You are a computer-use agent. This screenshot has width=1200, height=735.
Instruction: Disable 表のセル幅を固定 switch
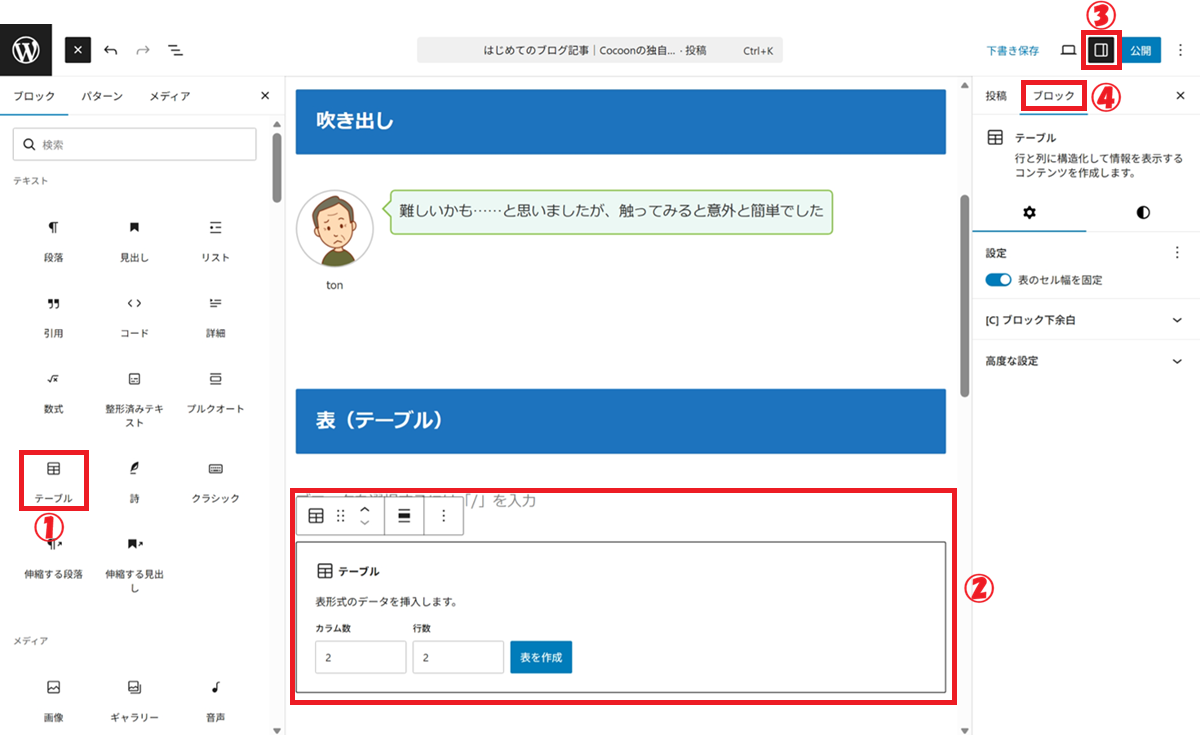coord(998,280)
